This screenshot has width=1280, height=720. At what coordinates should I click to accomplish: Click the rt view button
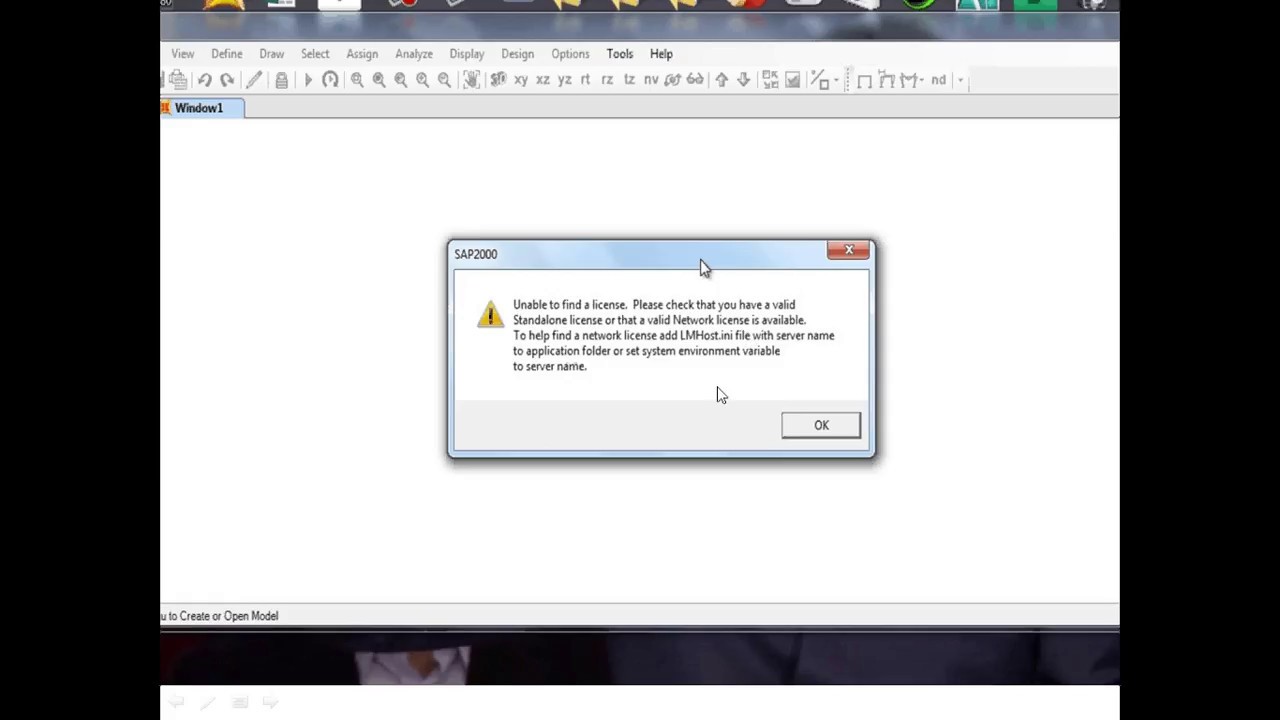(585, 80)
